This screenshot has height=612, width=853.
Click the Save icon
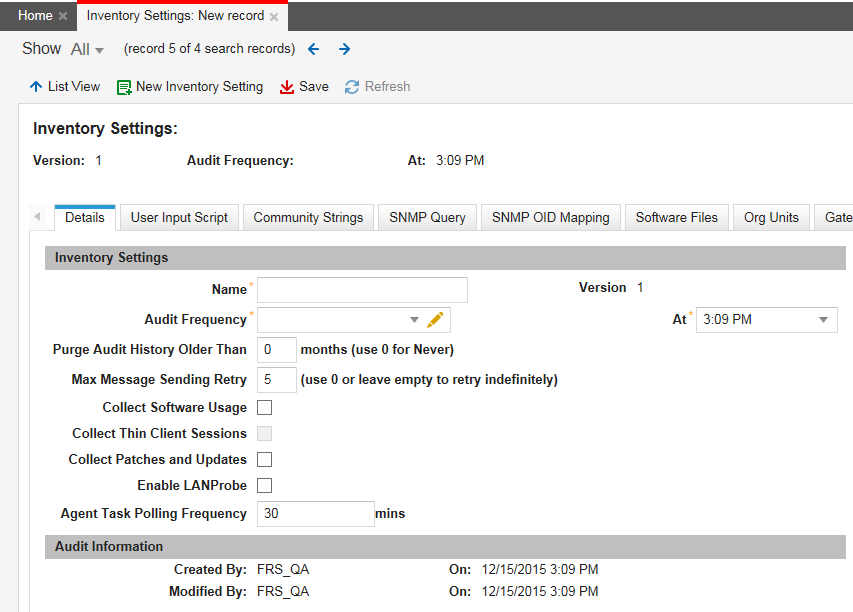286,86
